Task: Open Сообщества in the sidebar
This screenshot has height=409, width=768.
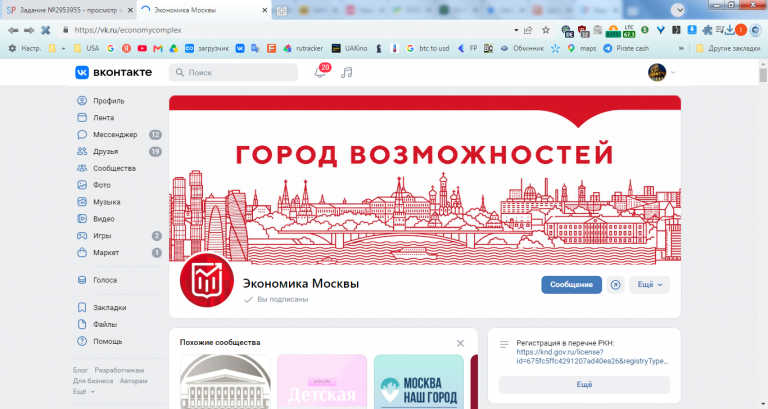Action: point(119,168)
